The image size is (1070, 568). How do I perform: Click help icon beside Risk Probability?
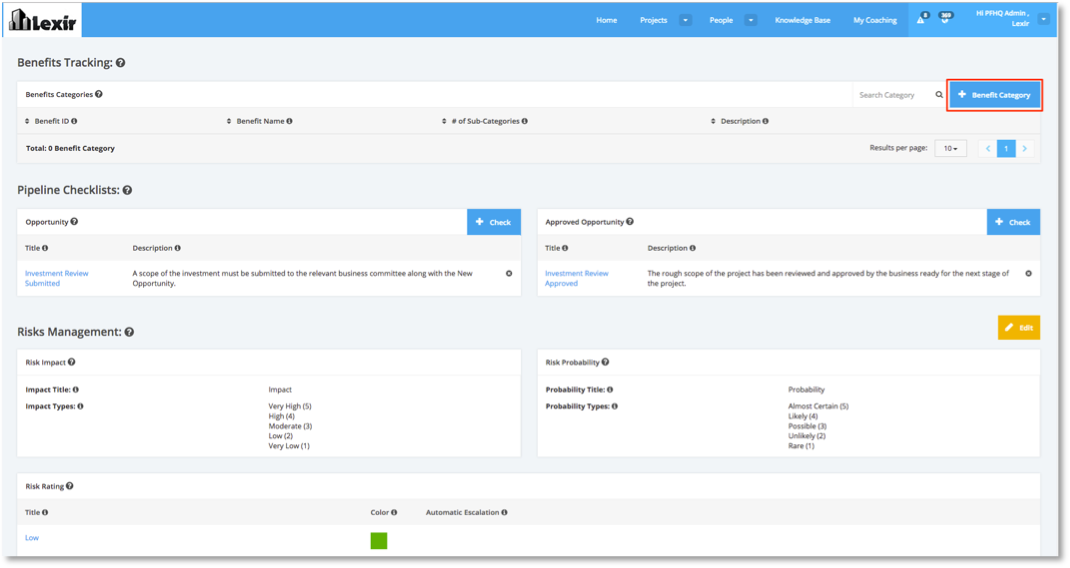pyautogui.click(x=605, y=363)
